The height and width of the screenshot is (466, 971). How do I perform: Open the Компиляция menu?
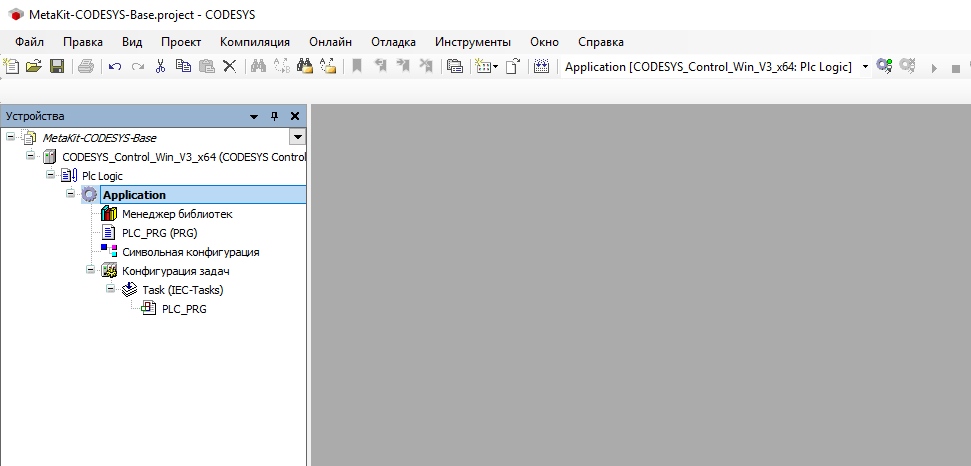(x=255, y=42)
